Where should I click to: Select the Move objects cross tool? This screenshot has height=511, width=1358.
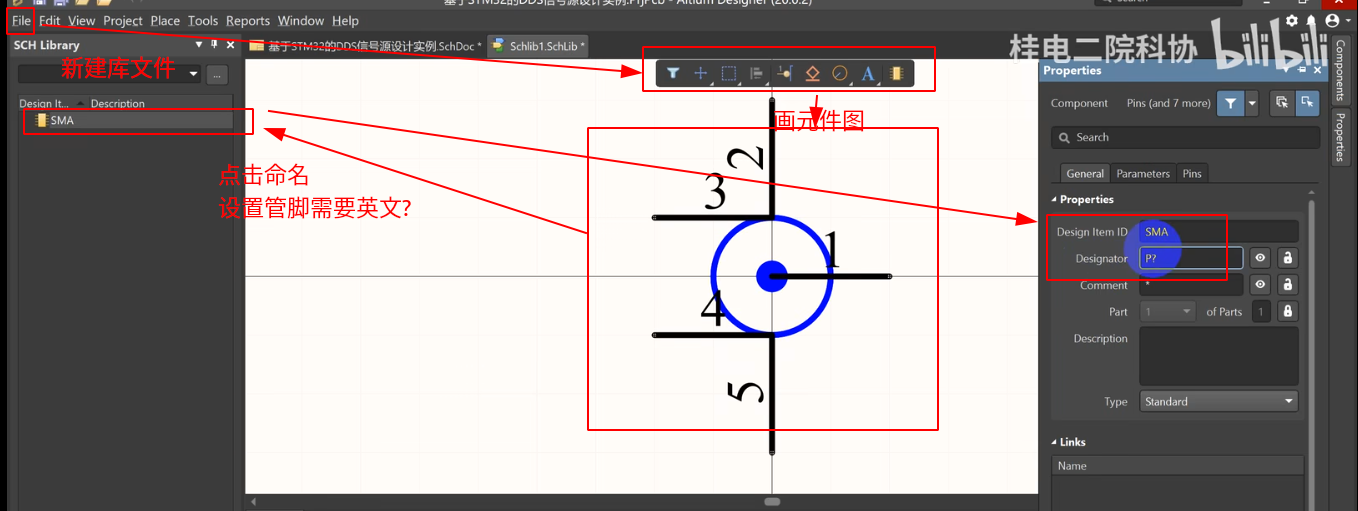coord(701,73)
